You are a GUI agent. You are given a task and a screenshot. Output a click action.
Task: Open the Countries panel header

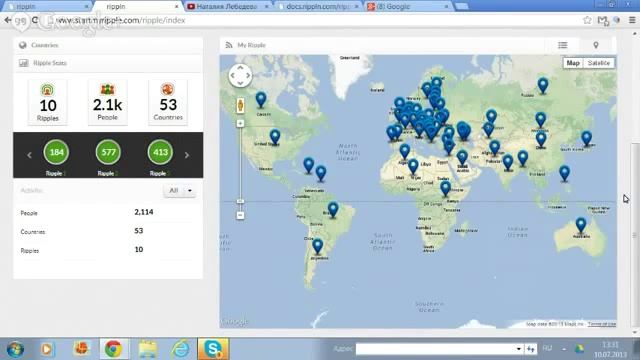(x=108, y=45)
